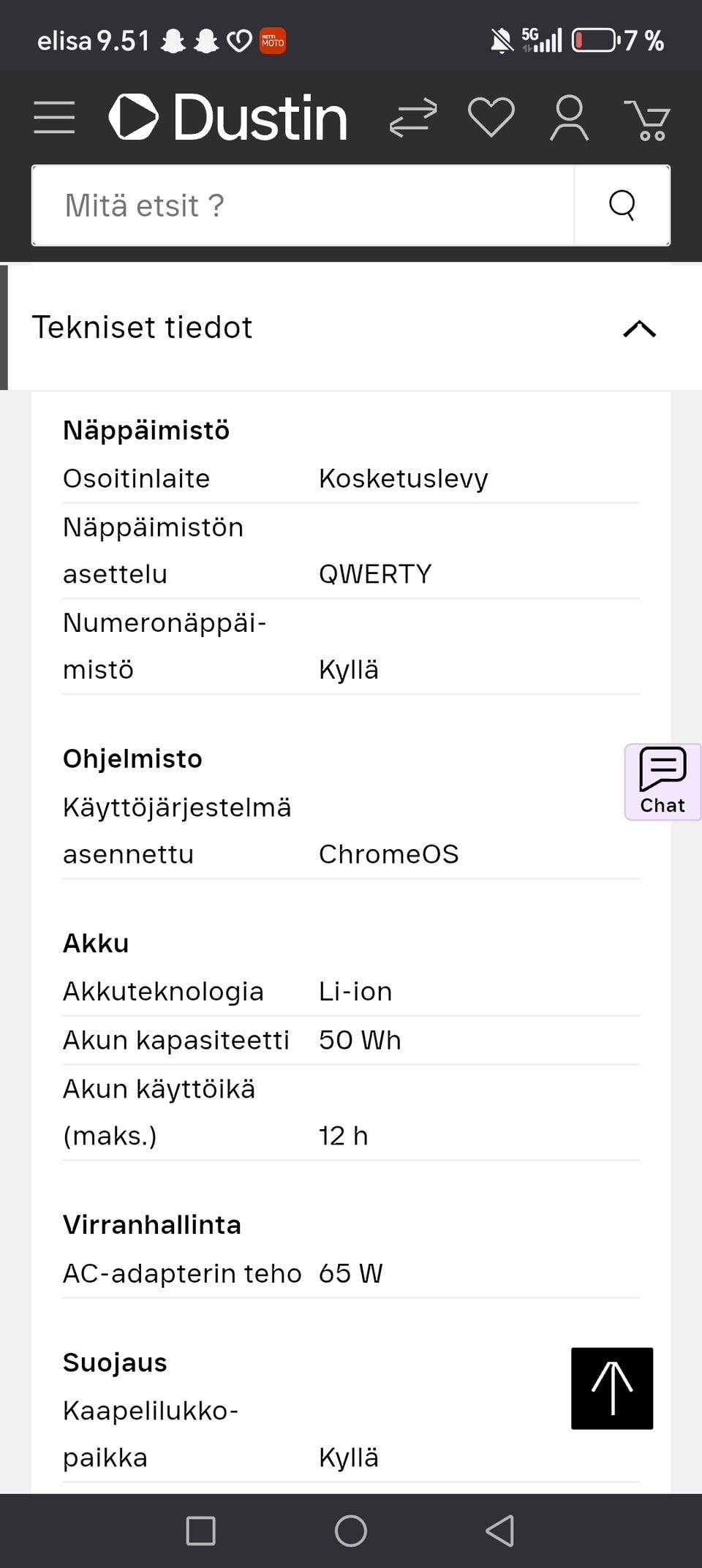This screenshot has height=1568, width=702.
Task: Open the product comparison arrows icon
Action: pyautogui.click(x=414, y=116)
